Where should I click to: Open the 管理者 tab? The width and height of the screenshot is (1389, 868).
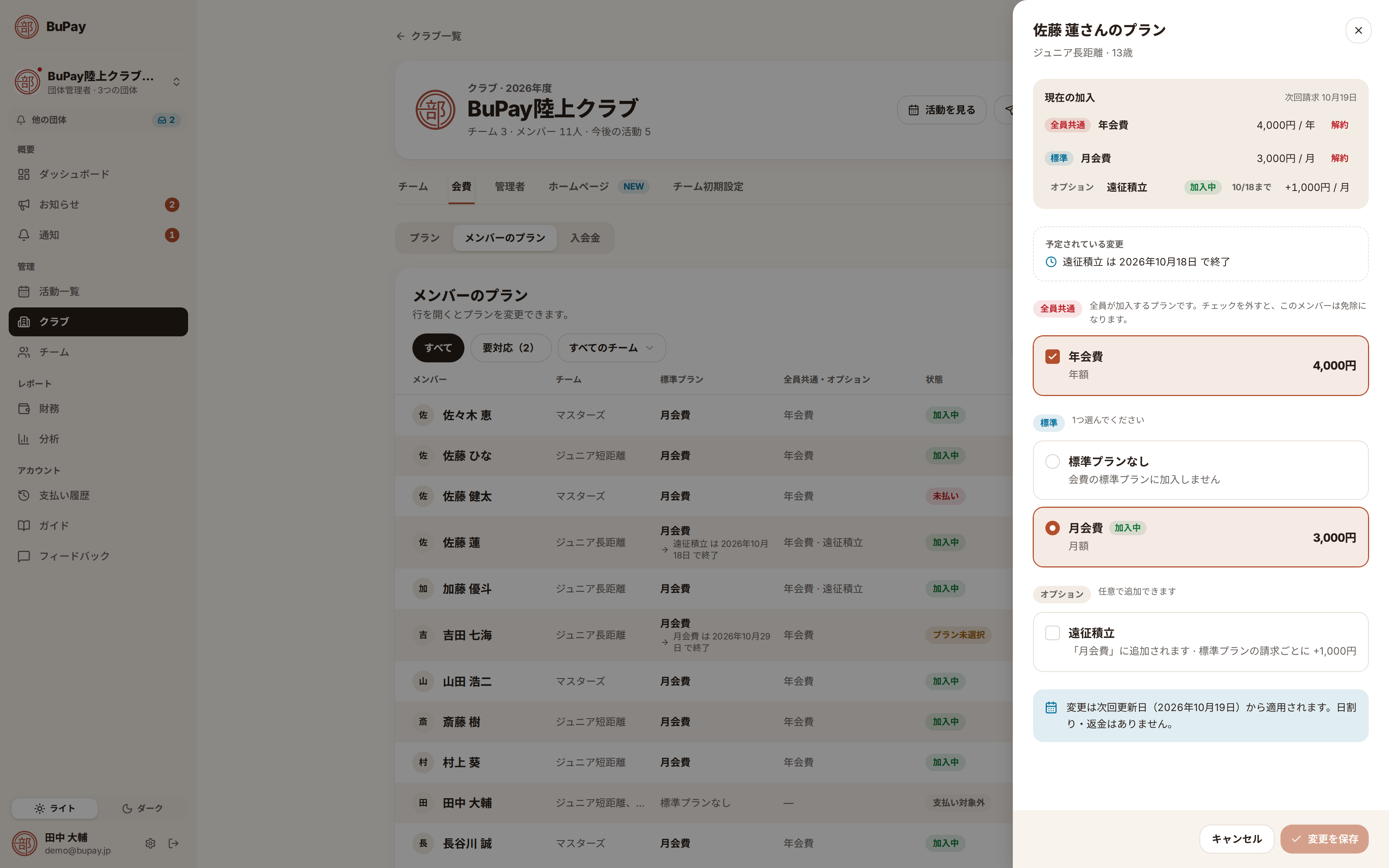510,187
